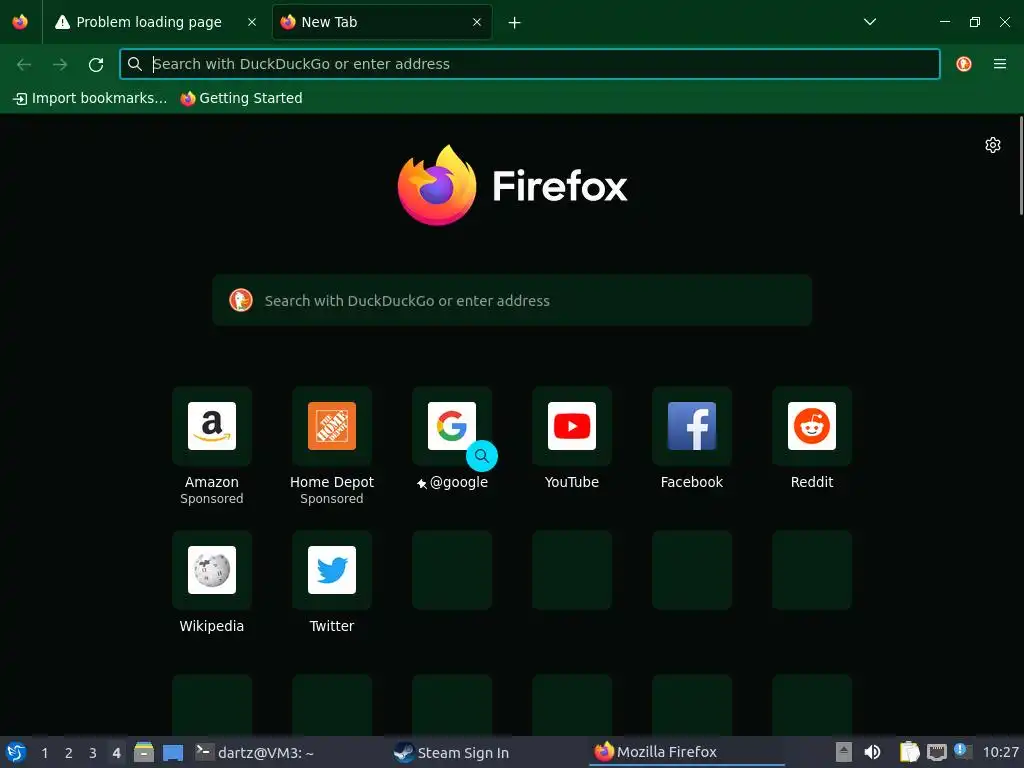
Task: Switch to workspace 1
Action: [x=44, y=753]
